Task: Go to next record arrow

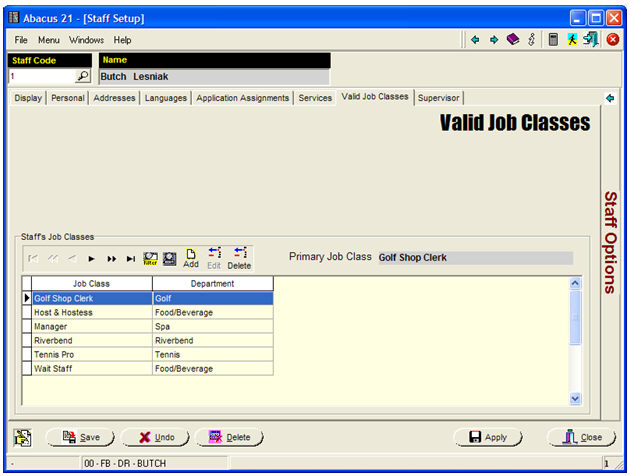Action: [x=91, y=258]
